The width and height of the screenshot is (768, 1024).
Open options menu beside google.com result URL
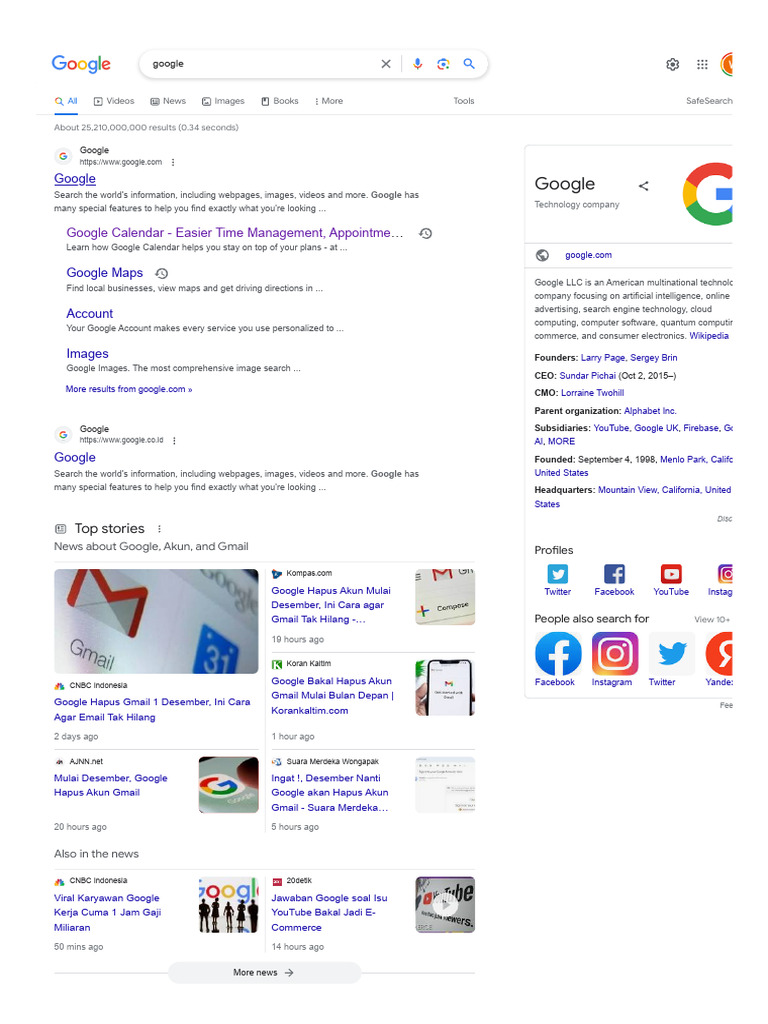click(x=173, y=162)
